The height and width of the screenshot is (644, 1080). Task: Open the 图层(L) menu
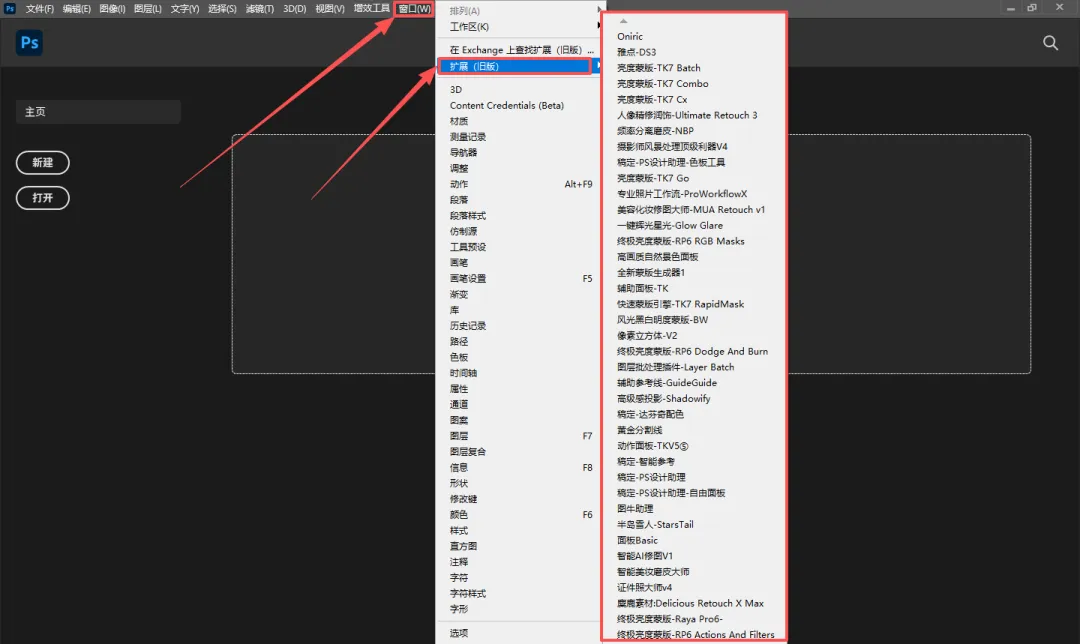click(x=147, y=9)
